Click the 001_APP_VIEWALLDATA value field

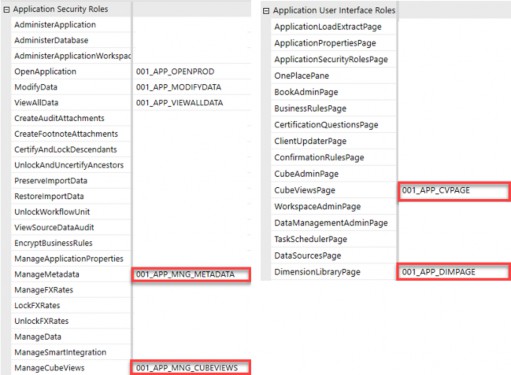coord(192,103)
